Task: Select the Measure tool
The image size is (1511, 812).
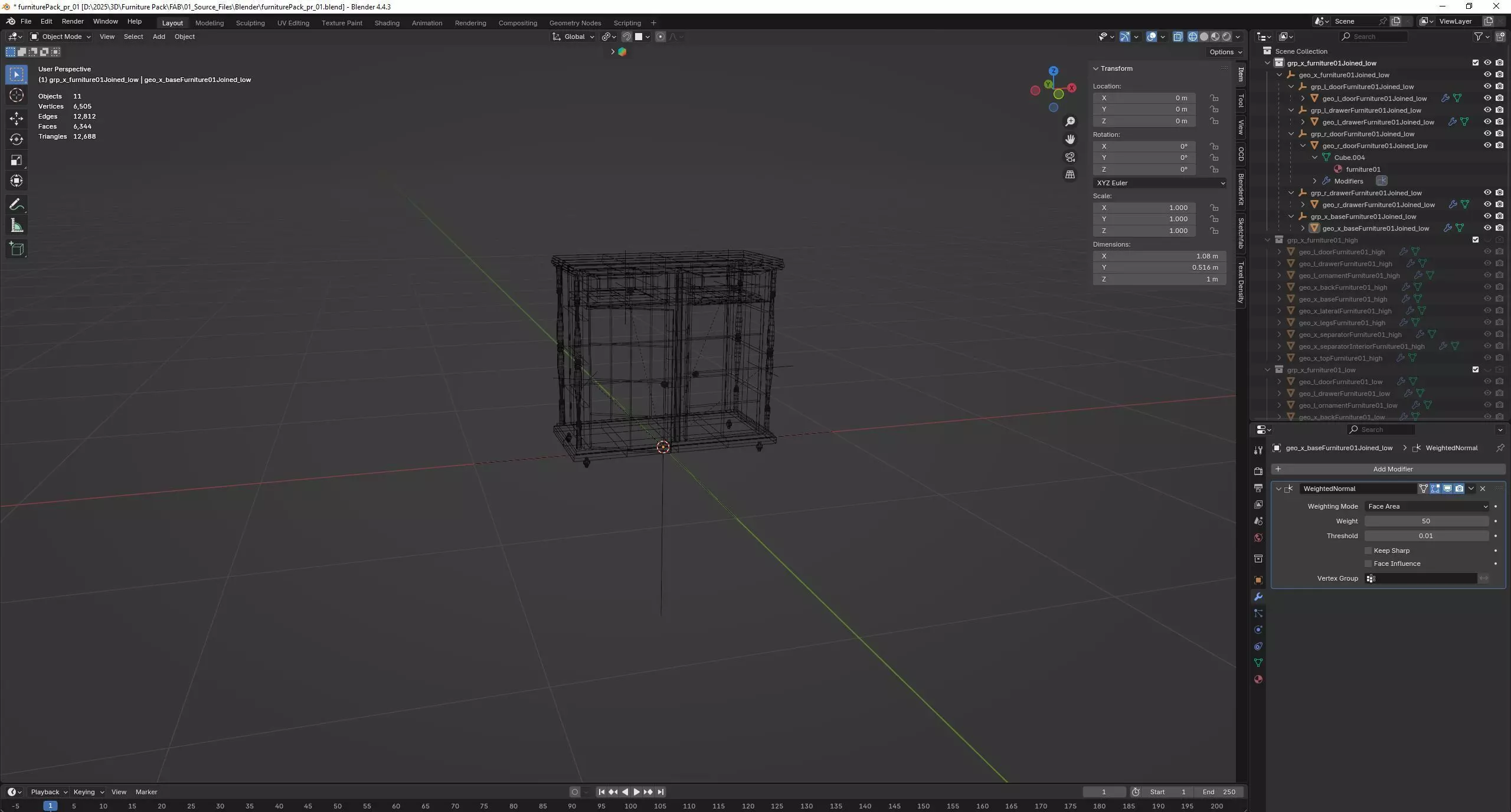Action: pyautogui.click(x=17, y=226)
